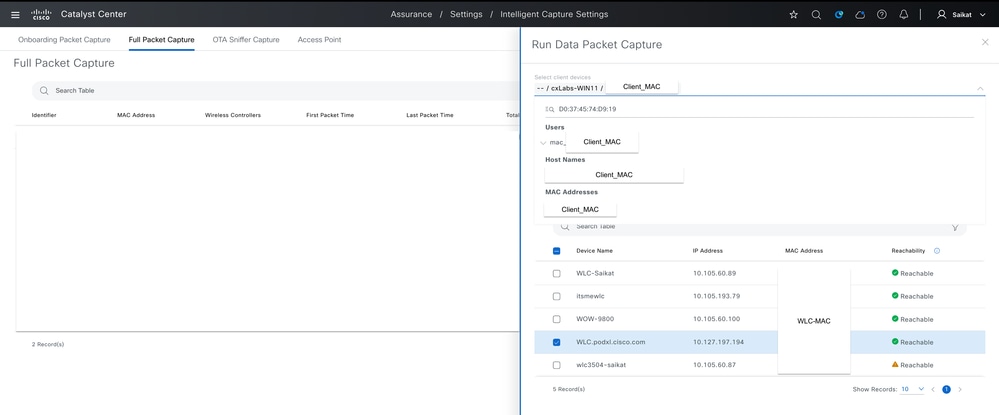Viewport: 999px width, 415px height.
Task: Close the Run Data Packet Capture panel
Action: pyautogui.click(x=985, y=41)
